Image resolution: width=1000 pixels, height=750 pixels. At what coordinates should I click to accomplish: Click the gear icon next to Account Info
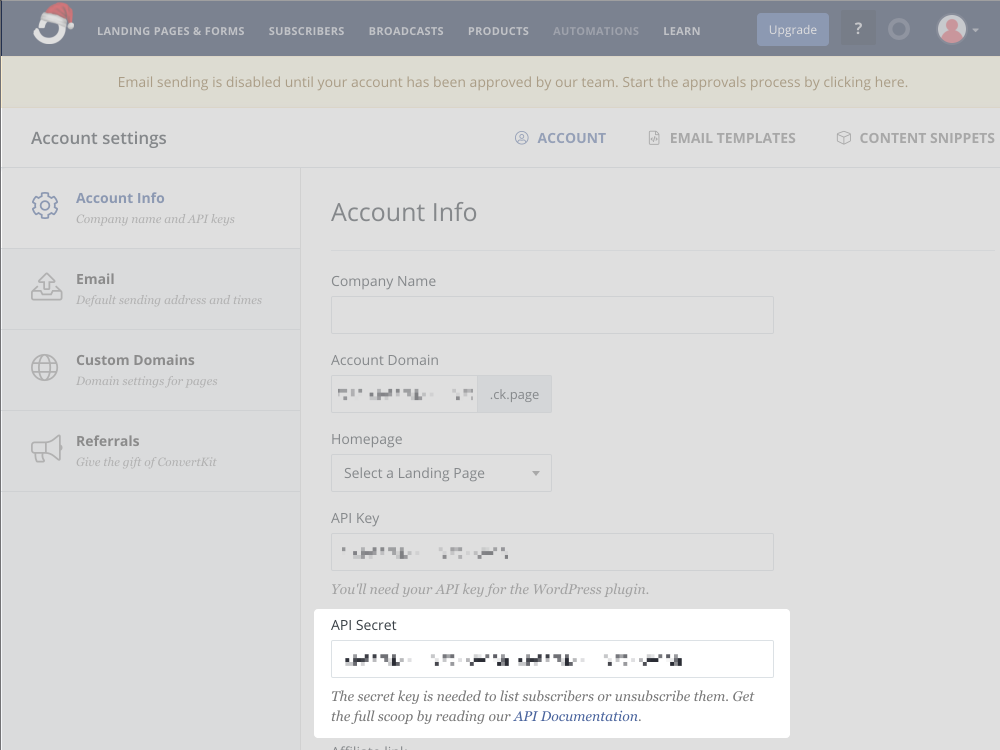[45, 207]
